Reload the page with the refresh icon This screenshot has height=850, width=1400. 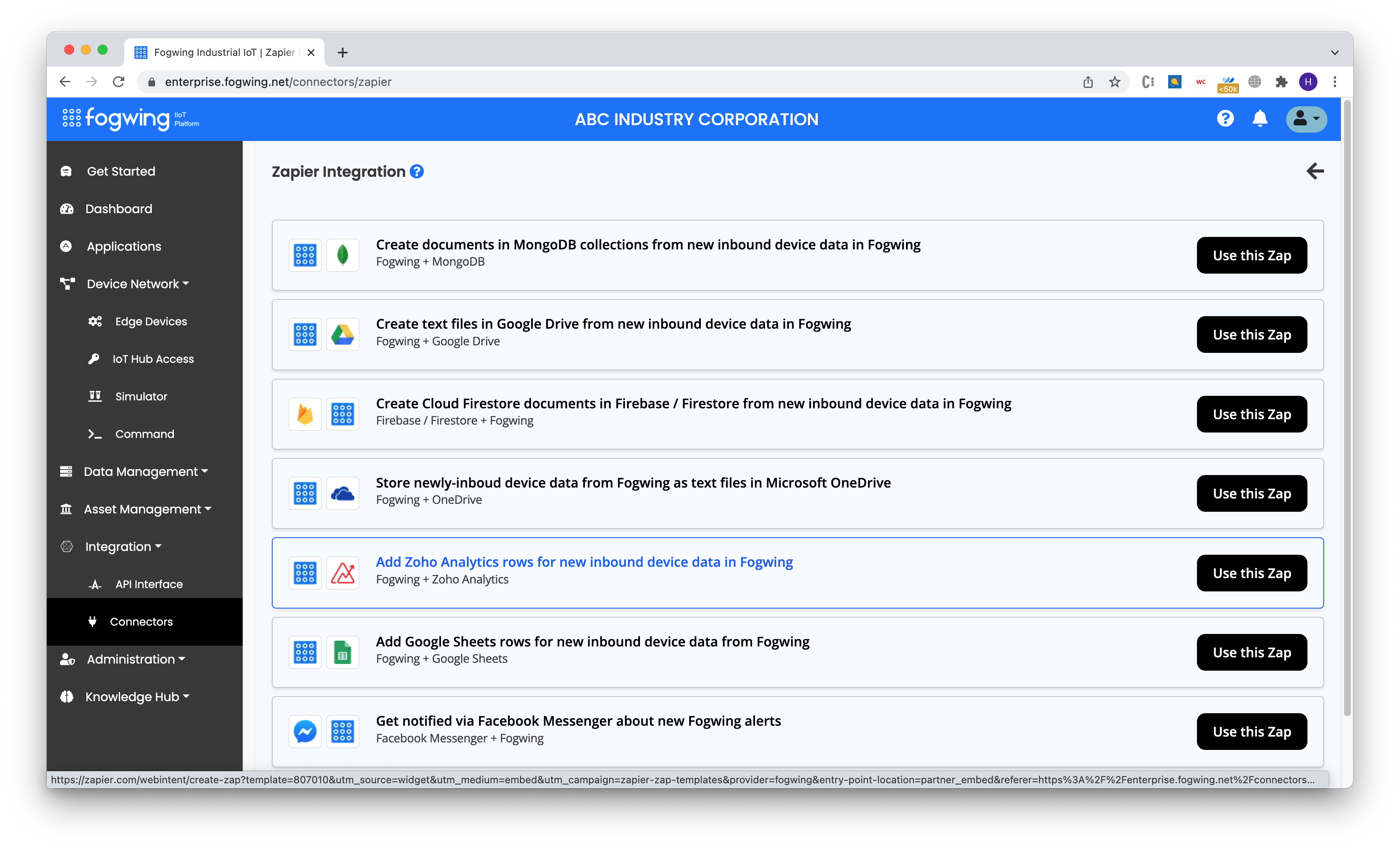pyautogui.click(x=119, y=82)
